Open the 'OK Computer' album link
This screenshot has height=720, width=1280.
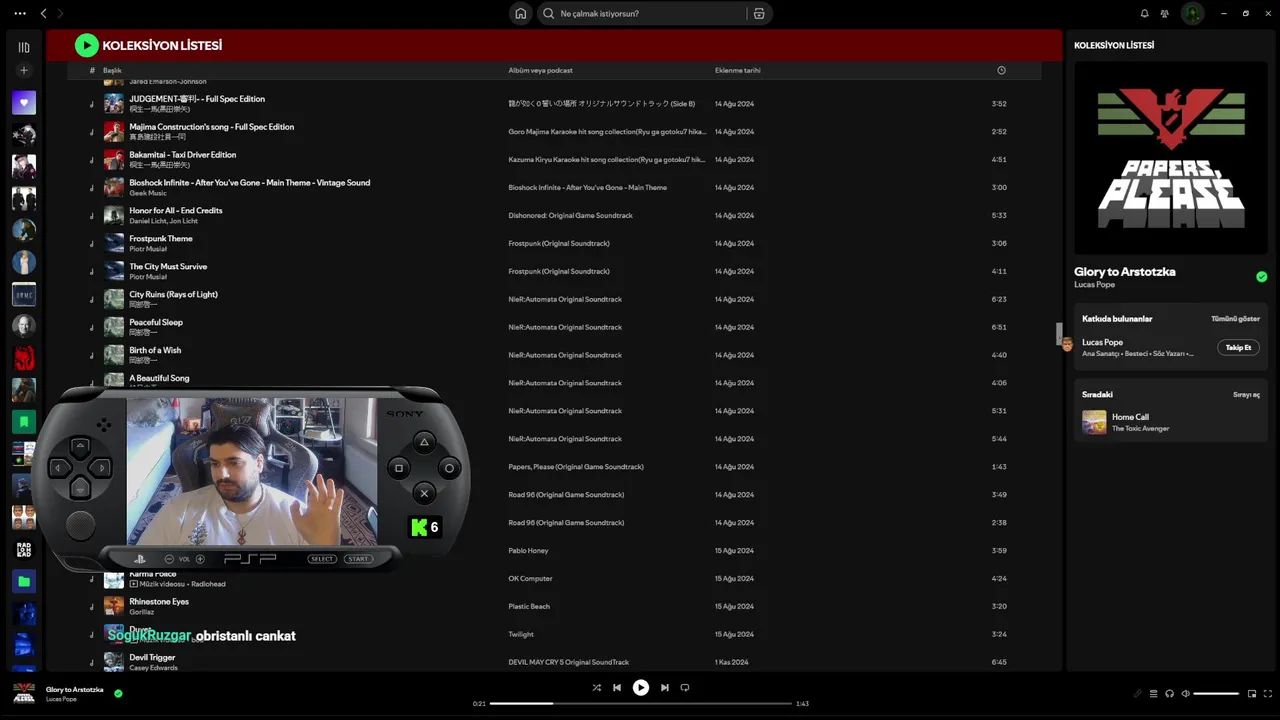coord(530,579)
